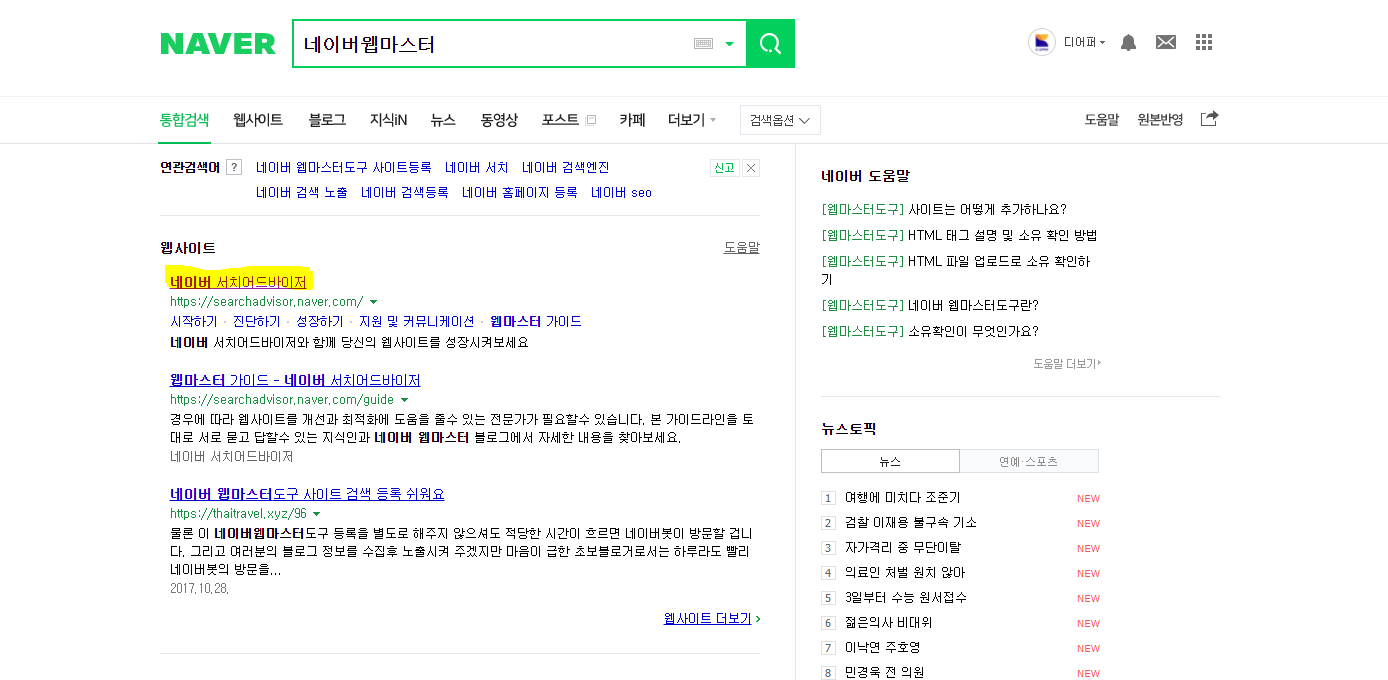This screenshot has height=680, width=1388.
Task: Expand the 더보기 tab menu
Action: point(692,120)
